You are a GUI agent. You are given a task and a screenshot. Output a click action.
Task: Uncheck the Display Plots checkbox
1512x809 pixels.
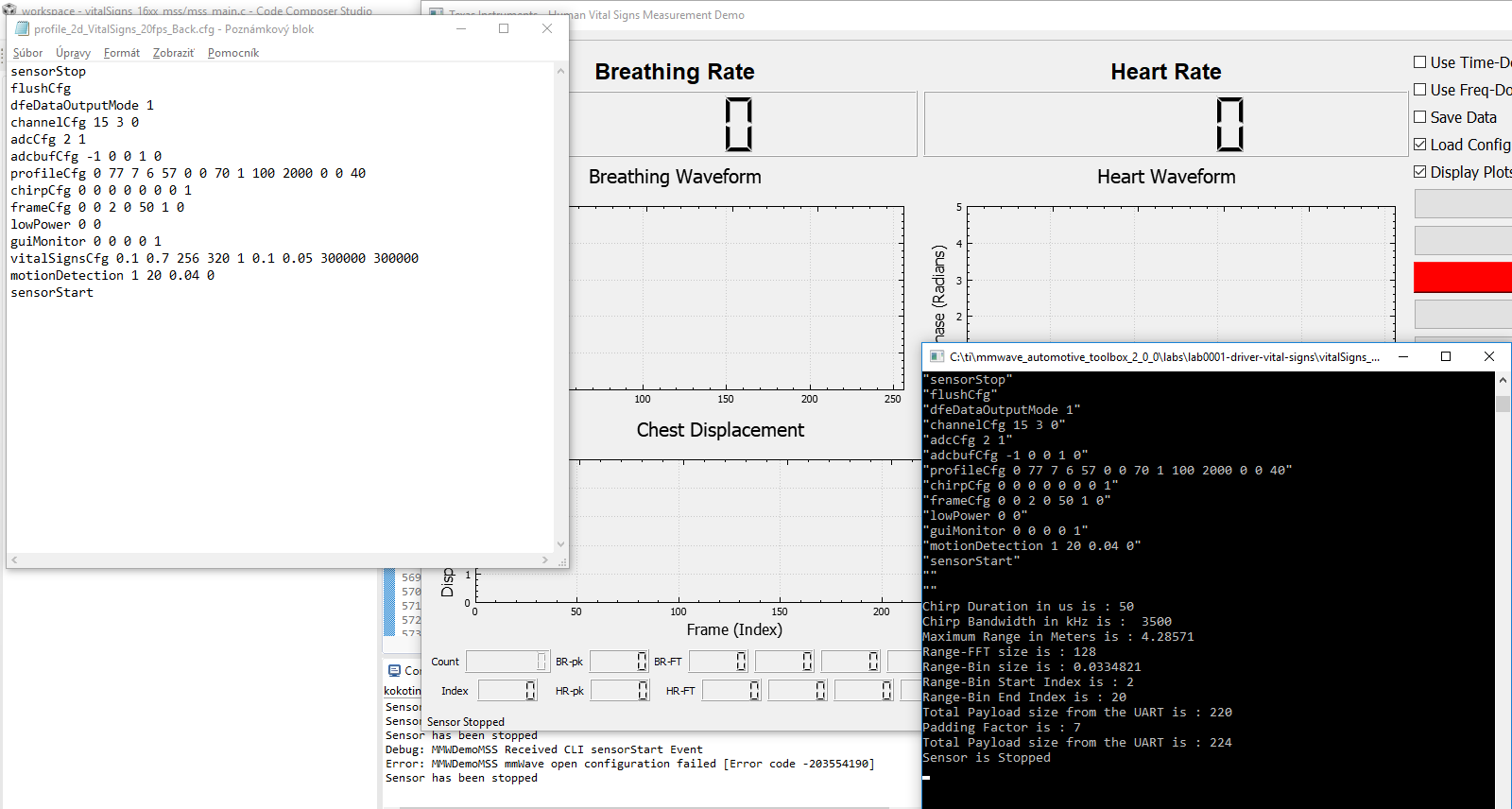click(1419, 172)
